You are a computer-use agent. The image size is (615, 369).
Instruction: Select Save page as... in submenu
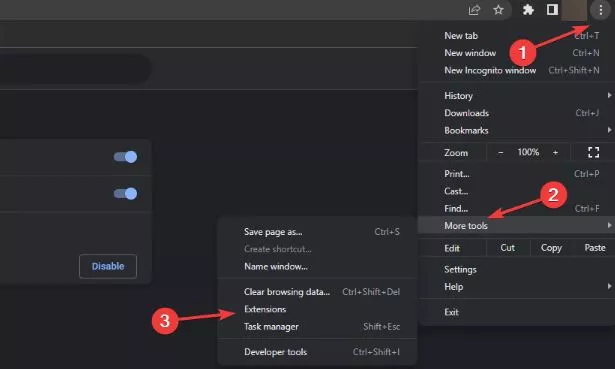tap(317, 232)
